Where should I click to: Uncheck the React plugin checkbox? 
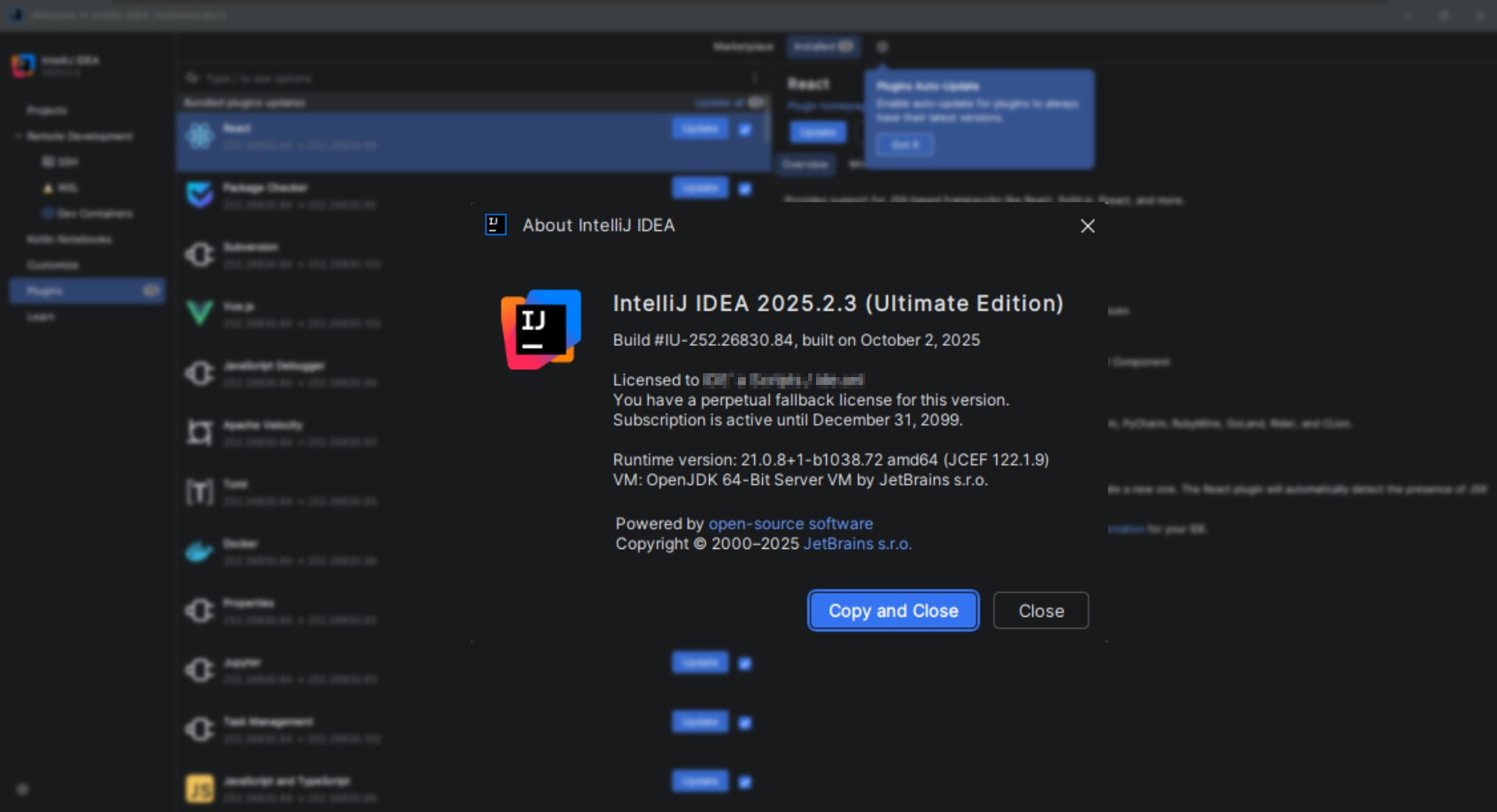click(745, 130)
